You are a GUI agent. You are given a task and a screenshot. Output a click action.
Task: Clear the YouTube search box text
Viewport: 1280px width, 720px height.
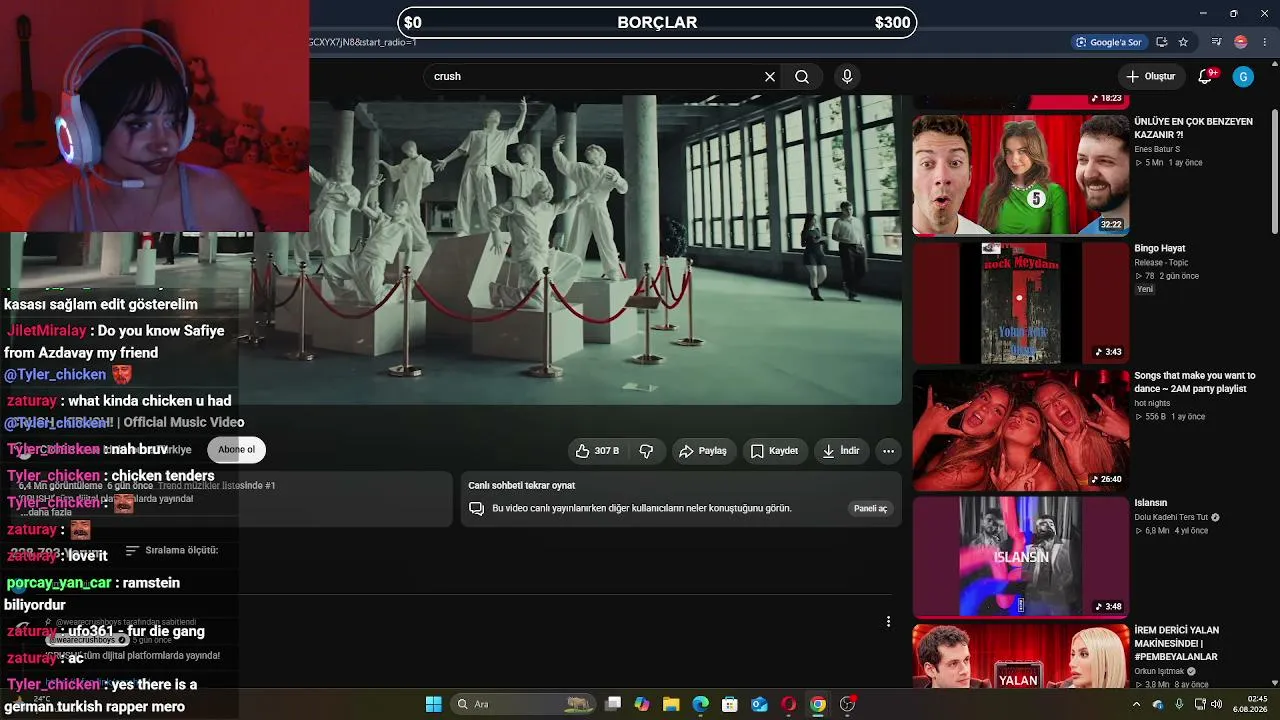click(770, 76)
